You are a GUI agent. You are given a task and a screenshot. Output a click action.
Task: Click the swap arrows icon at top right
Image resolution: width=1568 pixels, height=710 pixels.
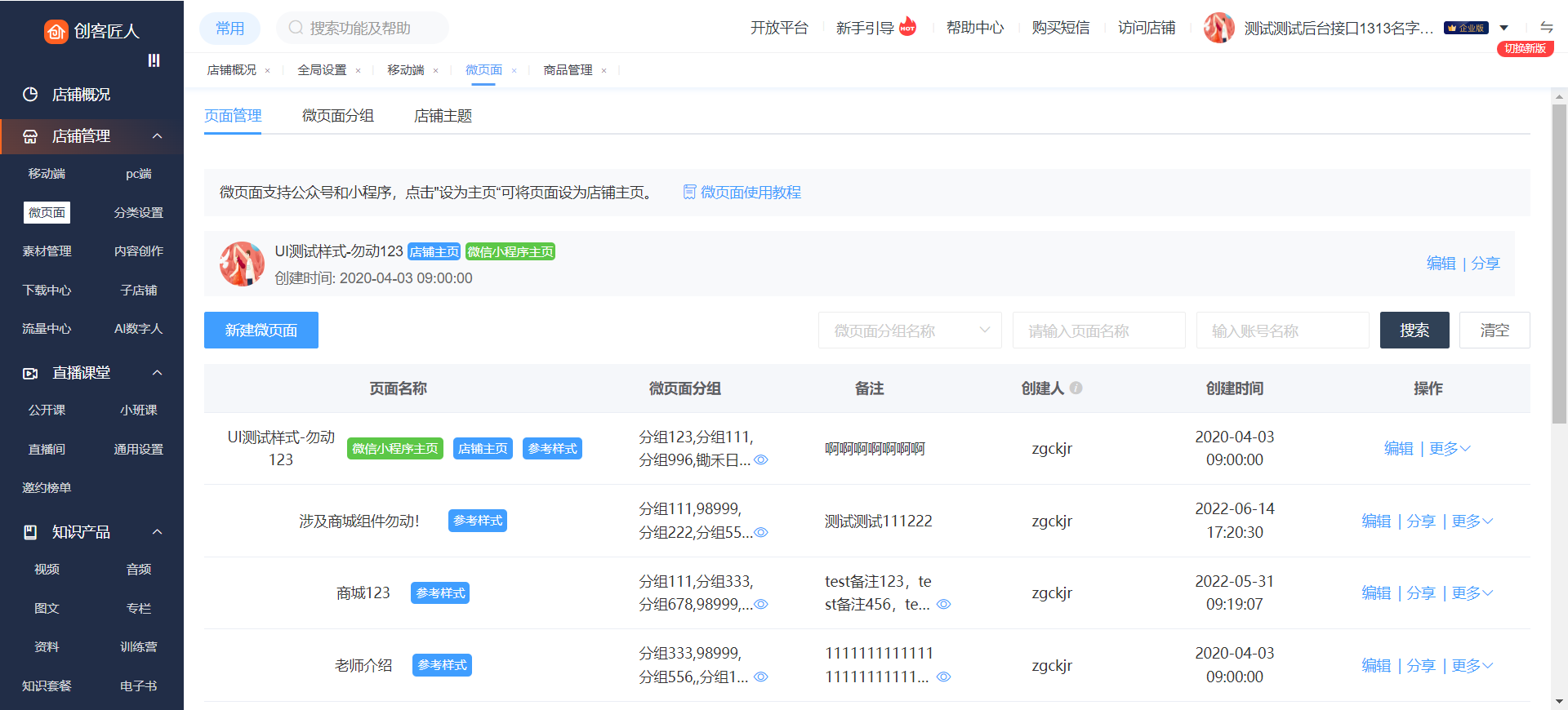1546,27
